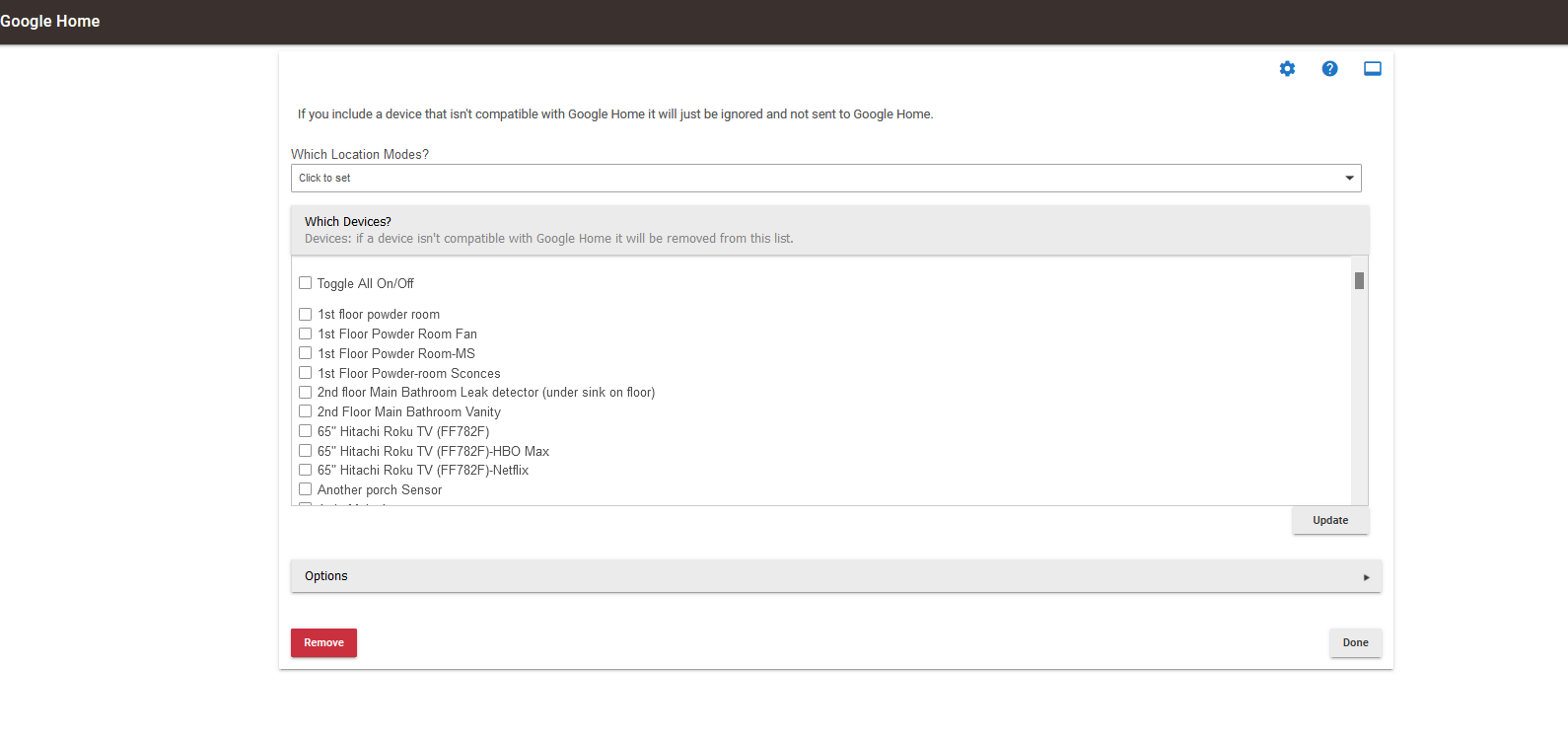Check Hitachi Roku TV Netflix checkbox
The height and width of the screenshot is (742, 1568).
[305, 470]
